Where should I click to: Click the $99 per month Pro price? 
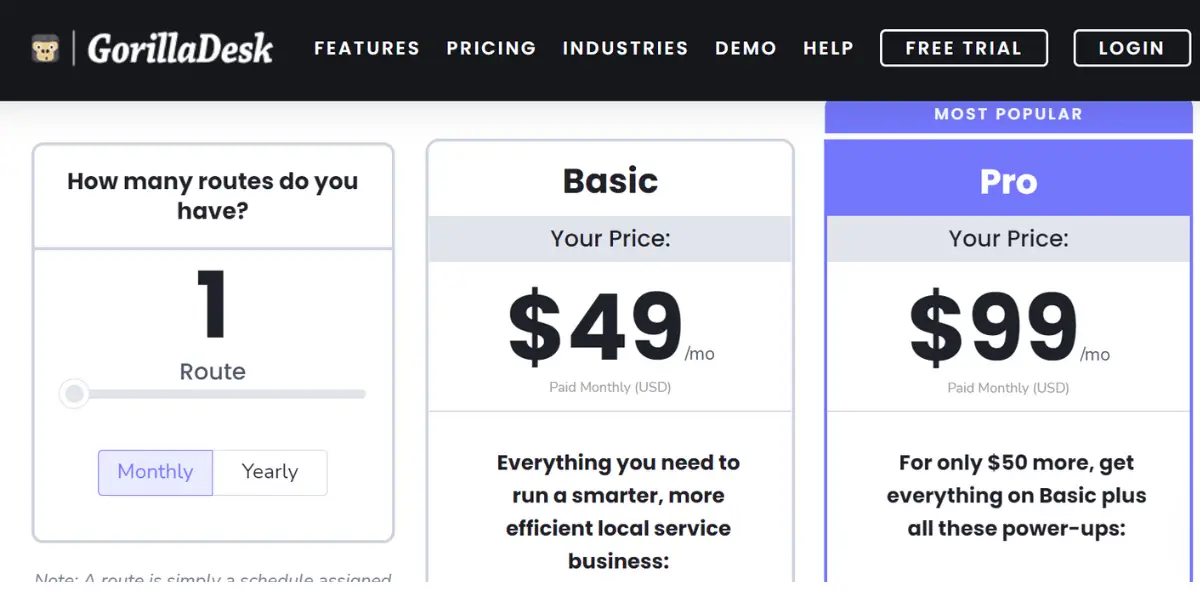[1008, 328]
